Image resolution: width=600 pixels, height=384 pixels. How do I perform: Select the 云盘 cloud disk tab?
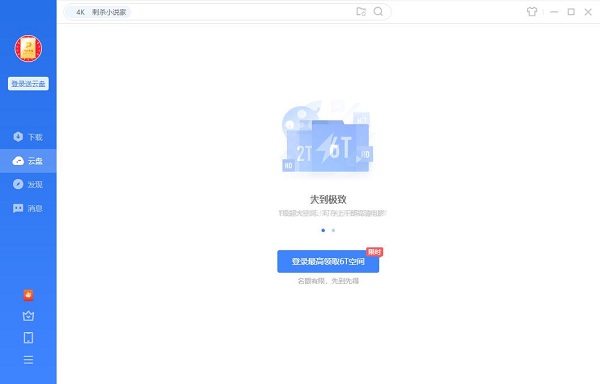[x=28, y=161]
